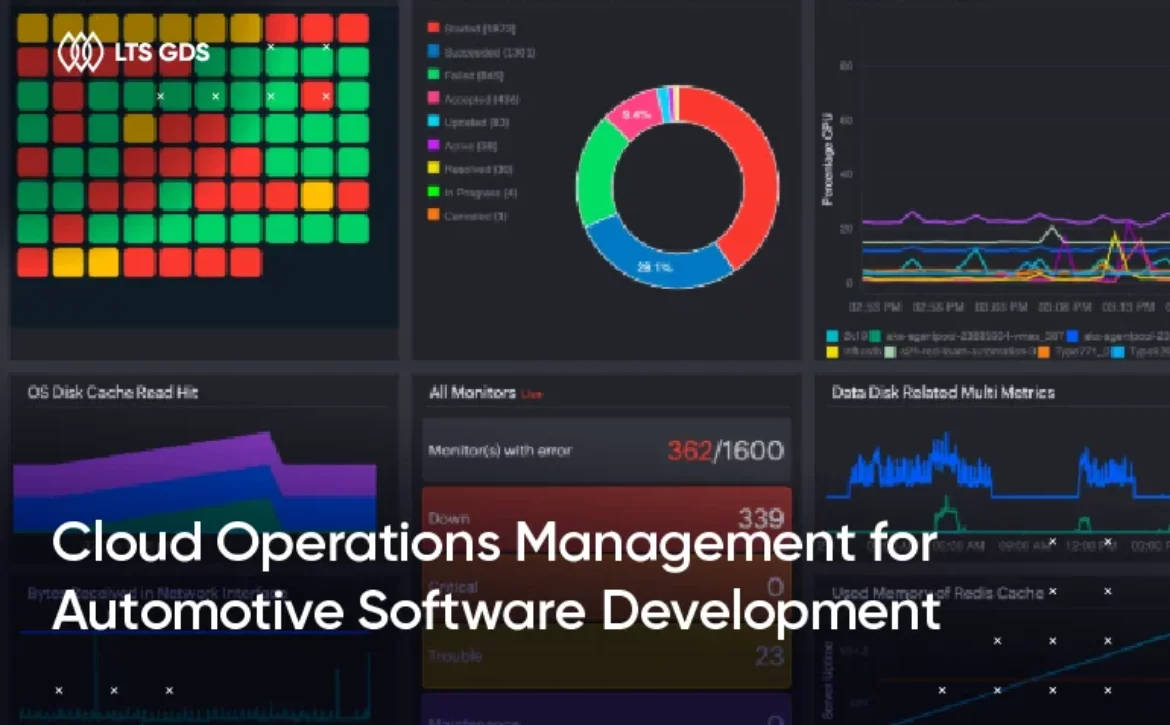The image size is (1170, 725).
Task: Click the LTS GDS logo icon
Action: click(x=80, y=52)
